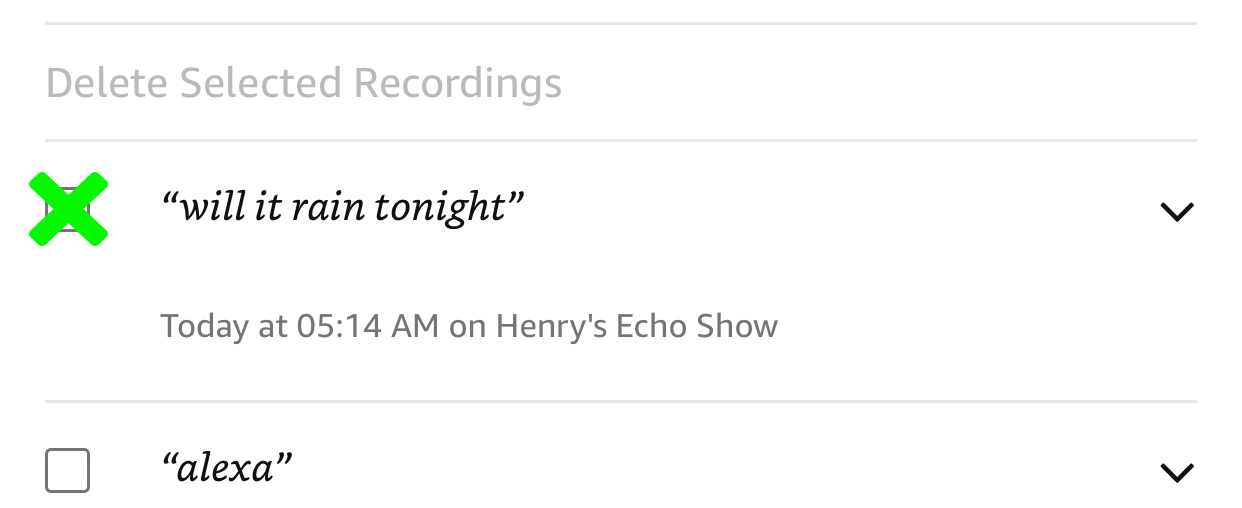Click Delete Selected Recordings

point(304,83)
